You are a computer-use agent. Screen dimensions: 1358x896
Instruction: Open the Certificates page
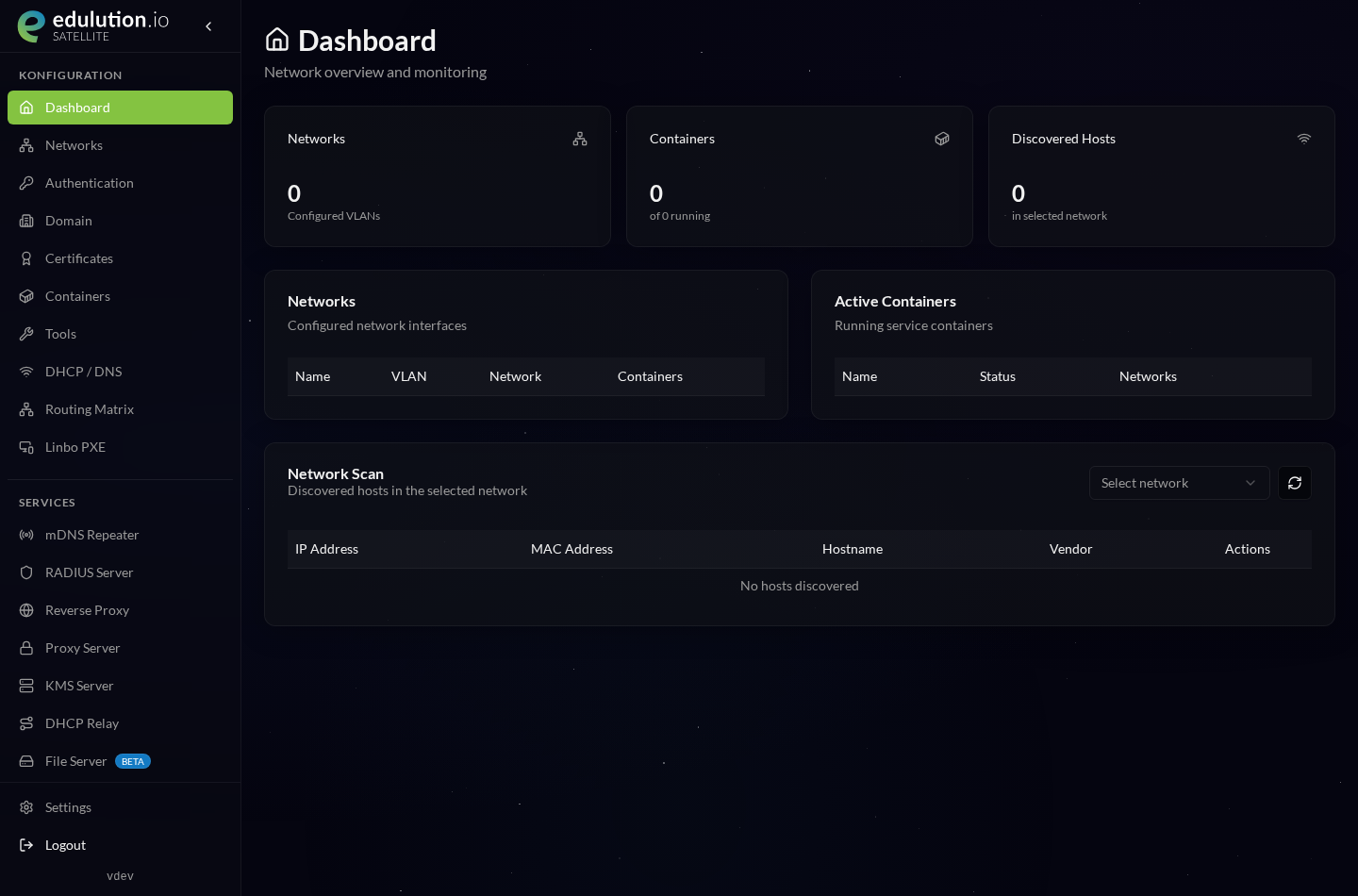tap(120, 258)
